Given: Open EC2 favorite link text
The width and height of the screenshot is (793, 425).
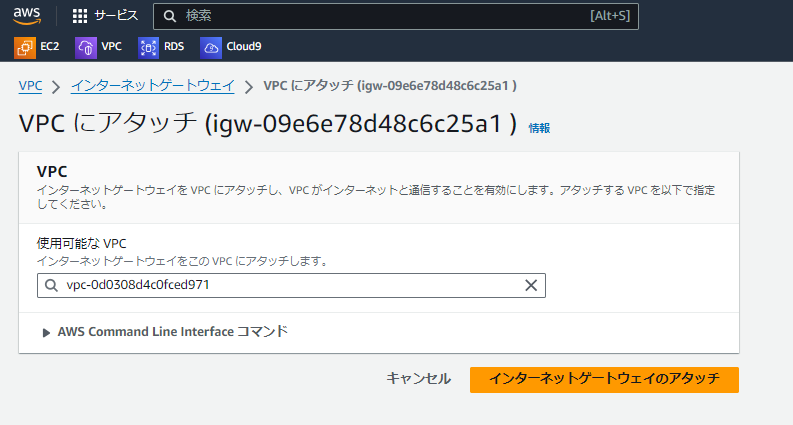Looking at the screenshot, I should click(50, 47).
